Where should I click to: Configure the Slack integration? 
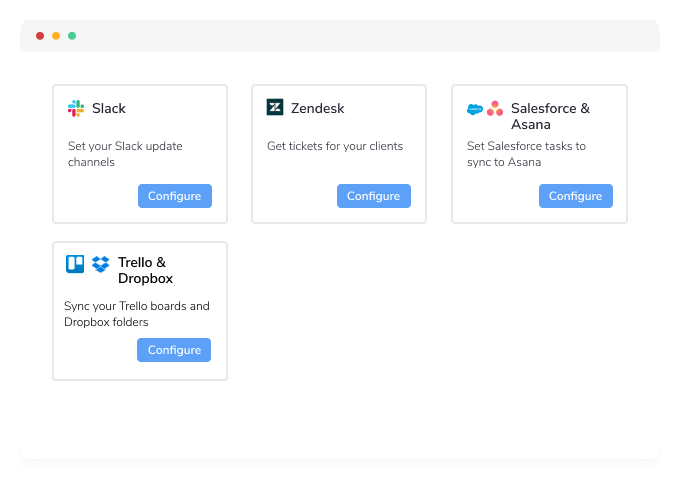[x=175, y=196]
